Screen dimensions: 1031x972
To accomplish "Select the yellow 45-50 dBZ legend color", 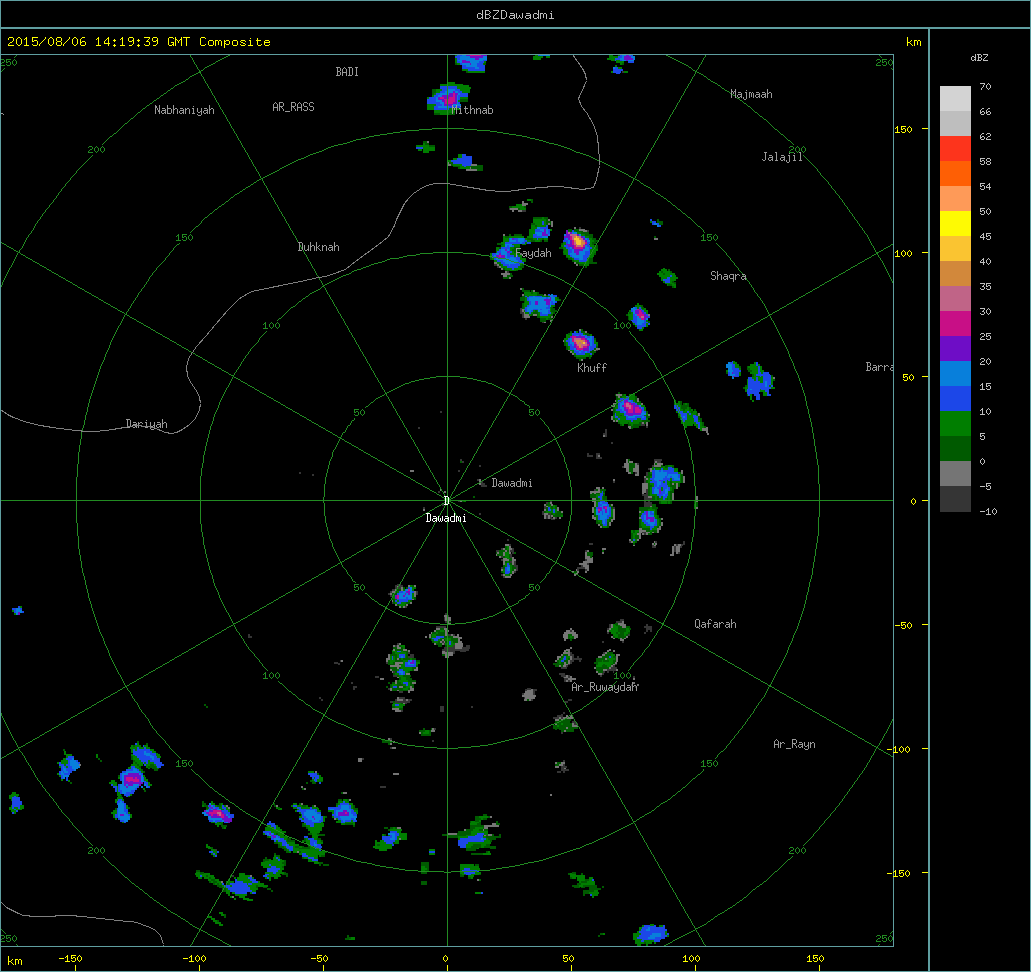I will tap(955, 223).
